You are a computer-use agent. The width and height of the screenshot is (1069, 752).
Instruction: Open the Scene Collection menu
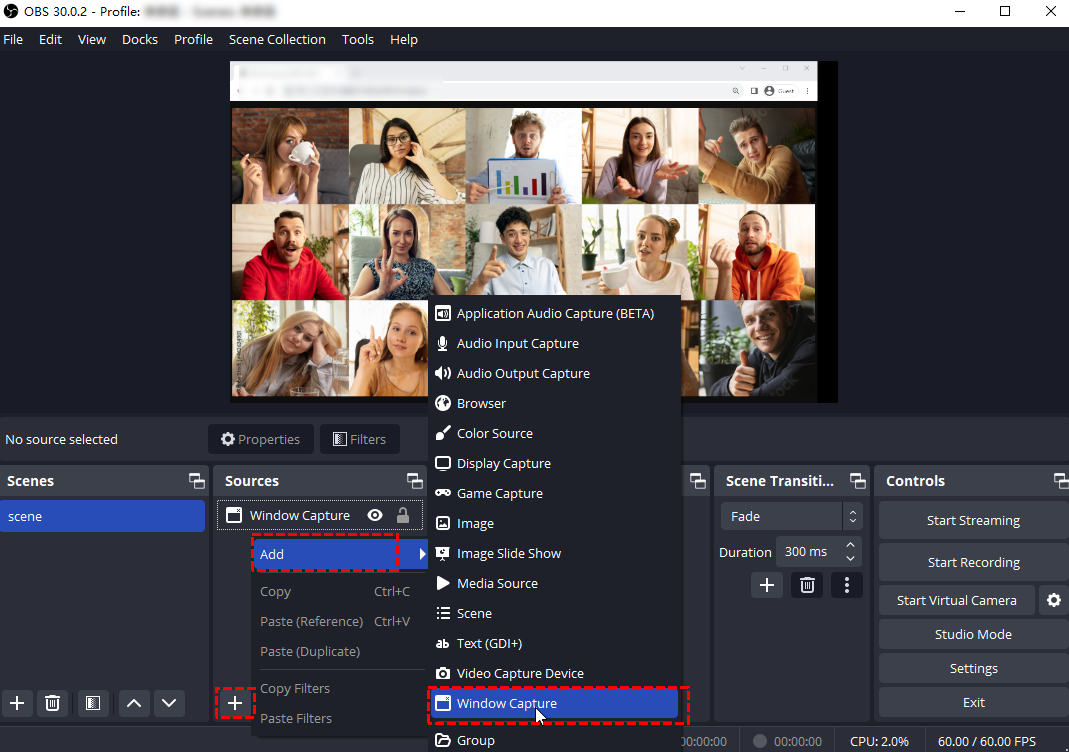277,39
